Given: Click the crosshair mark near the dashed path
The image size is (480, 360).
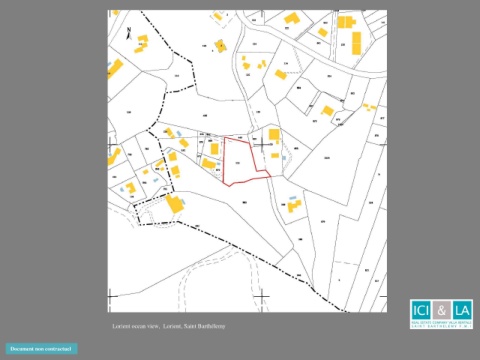Looking at the screenshot, I should tap(262, 296).
